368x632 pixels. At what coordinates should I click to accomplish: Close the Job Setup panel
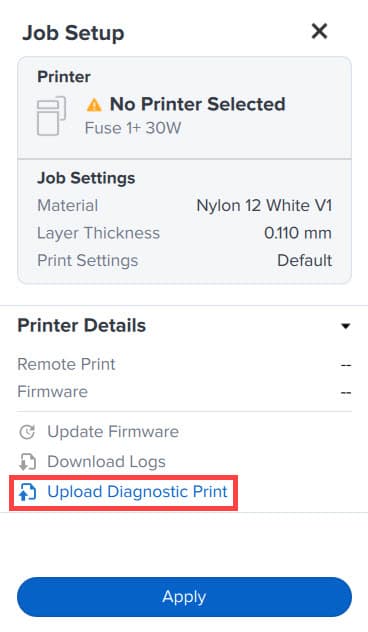pos(319,31)
